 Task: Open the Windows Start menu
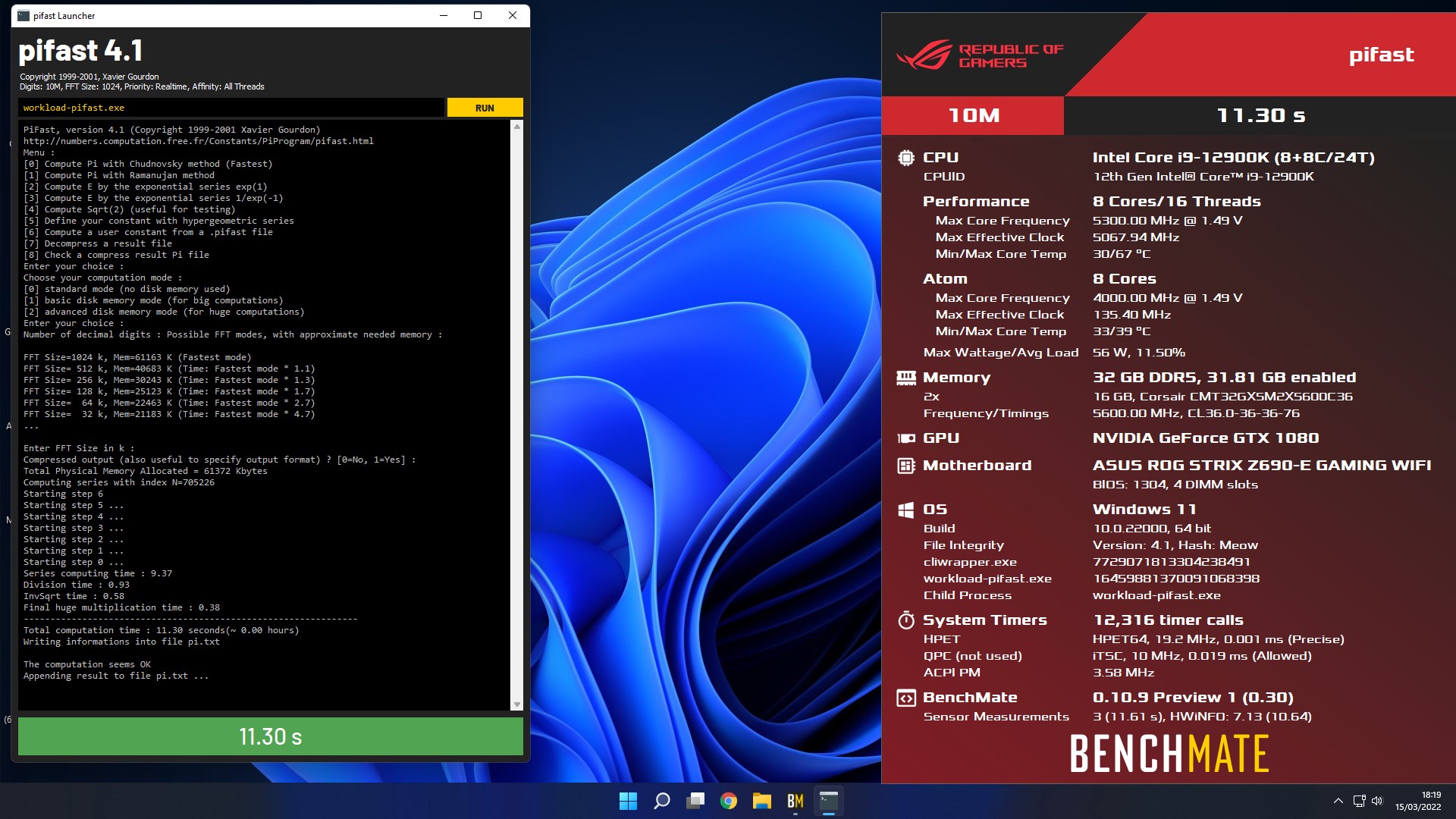coord(628,801)
